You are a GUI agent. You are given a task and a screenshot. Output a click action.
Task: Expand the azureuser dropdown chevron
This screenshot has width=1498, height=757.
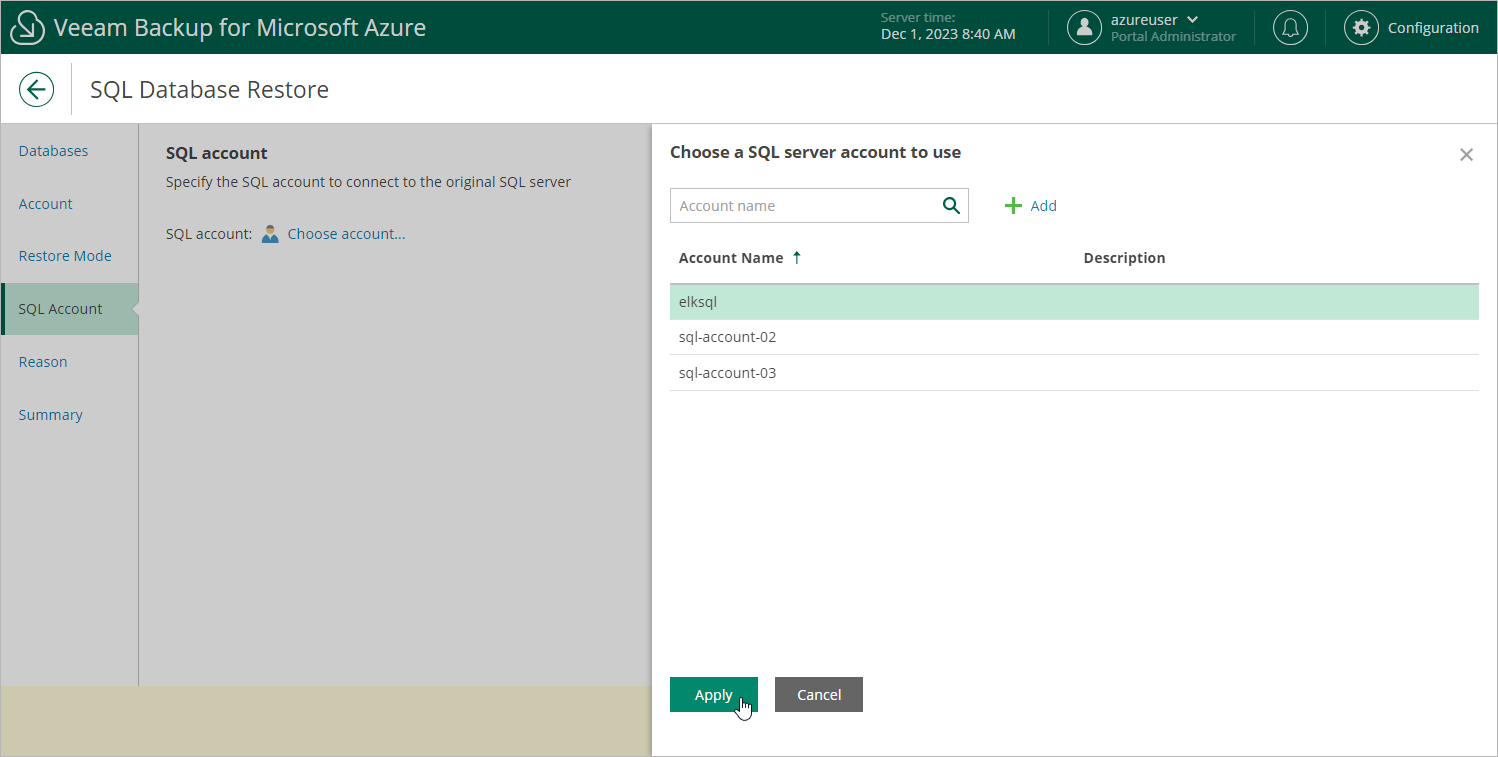pos(1192,20)
